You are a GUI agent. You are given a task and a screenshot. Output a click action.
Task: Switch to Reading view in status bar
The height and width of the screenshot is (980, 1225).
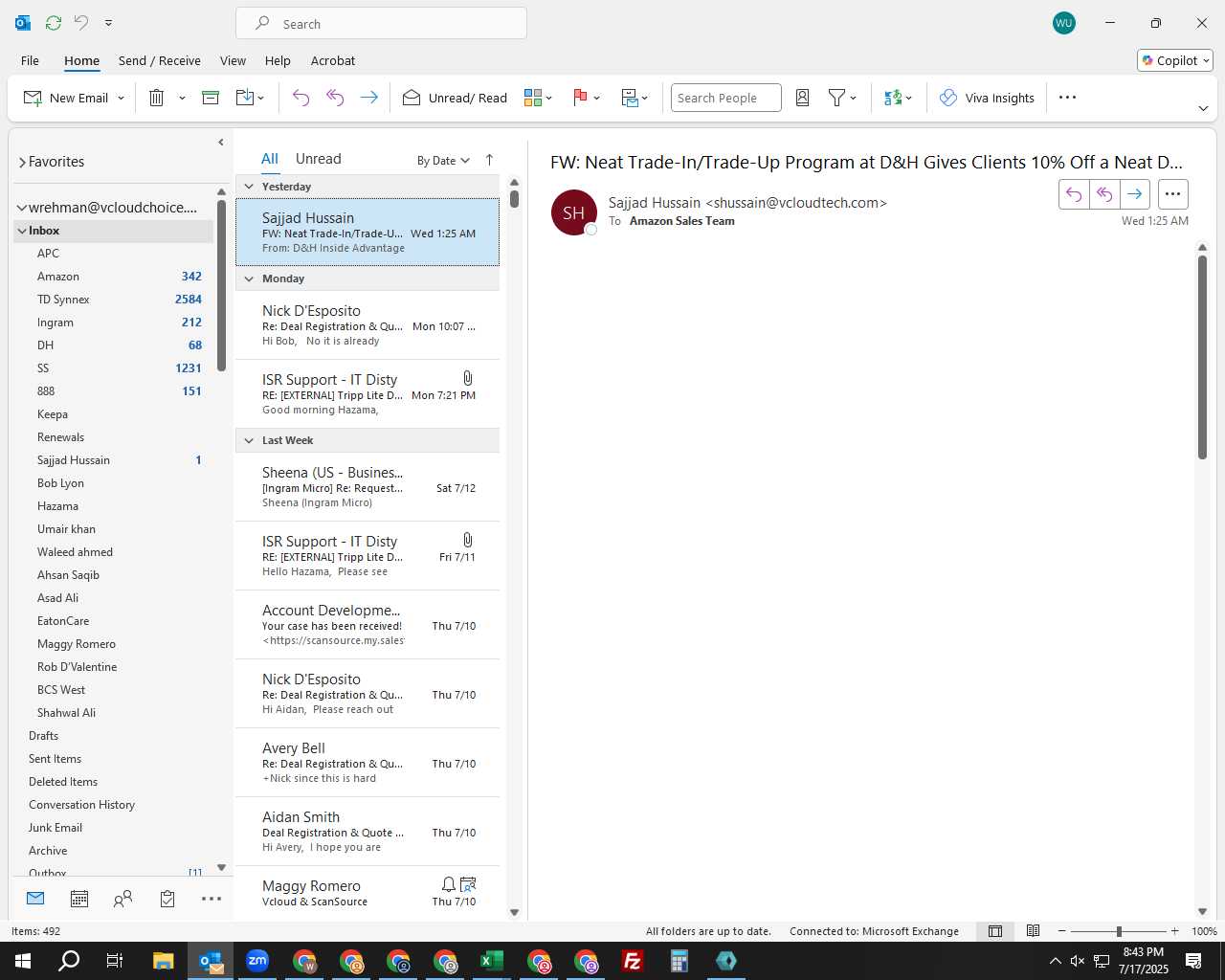click(1033, 931)
